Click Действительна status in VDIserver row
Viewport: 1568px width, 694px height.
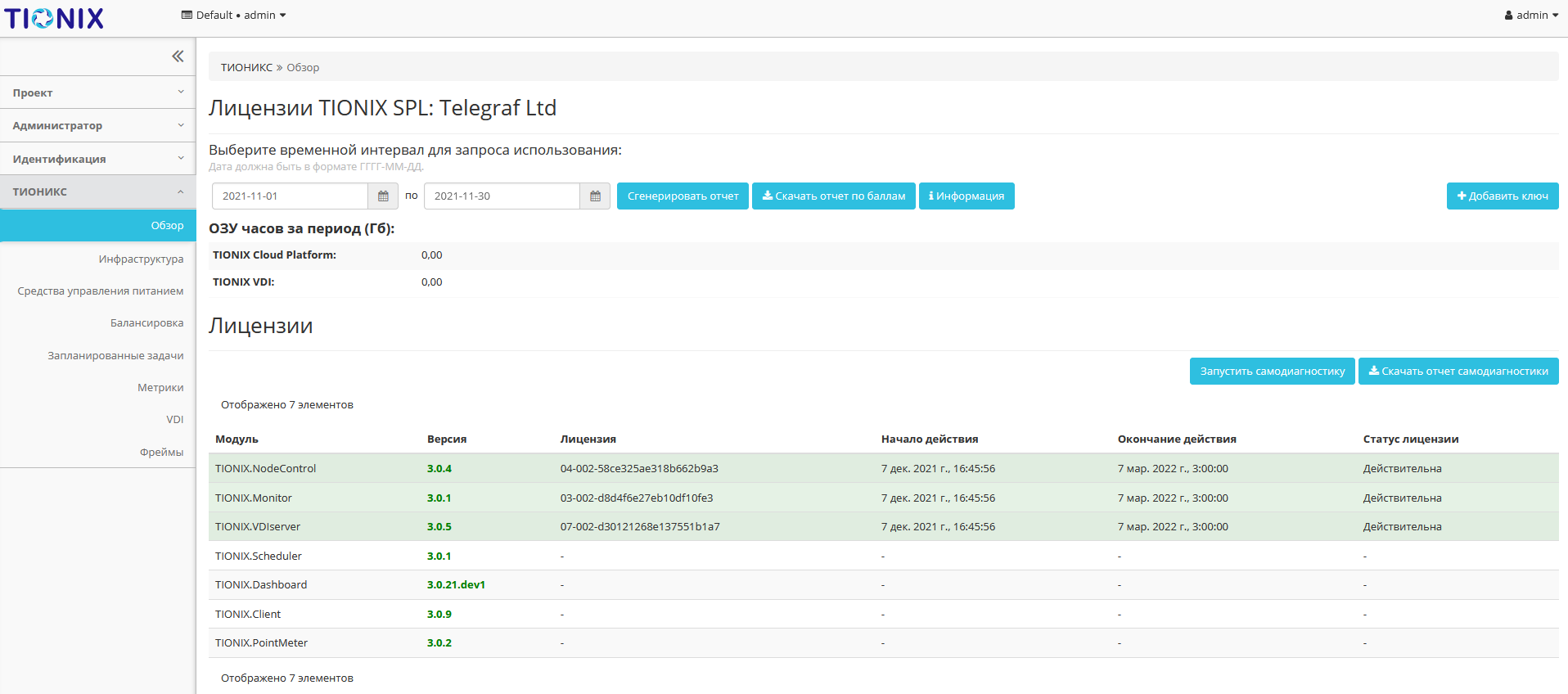[x=1403, y=526]
